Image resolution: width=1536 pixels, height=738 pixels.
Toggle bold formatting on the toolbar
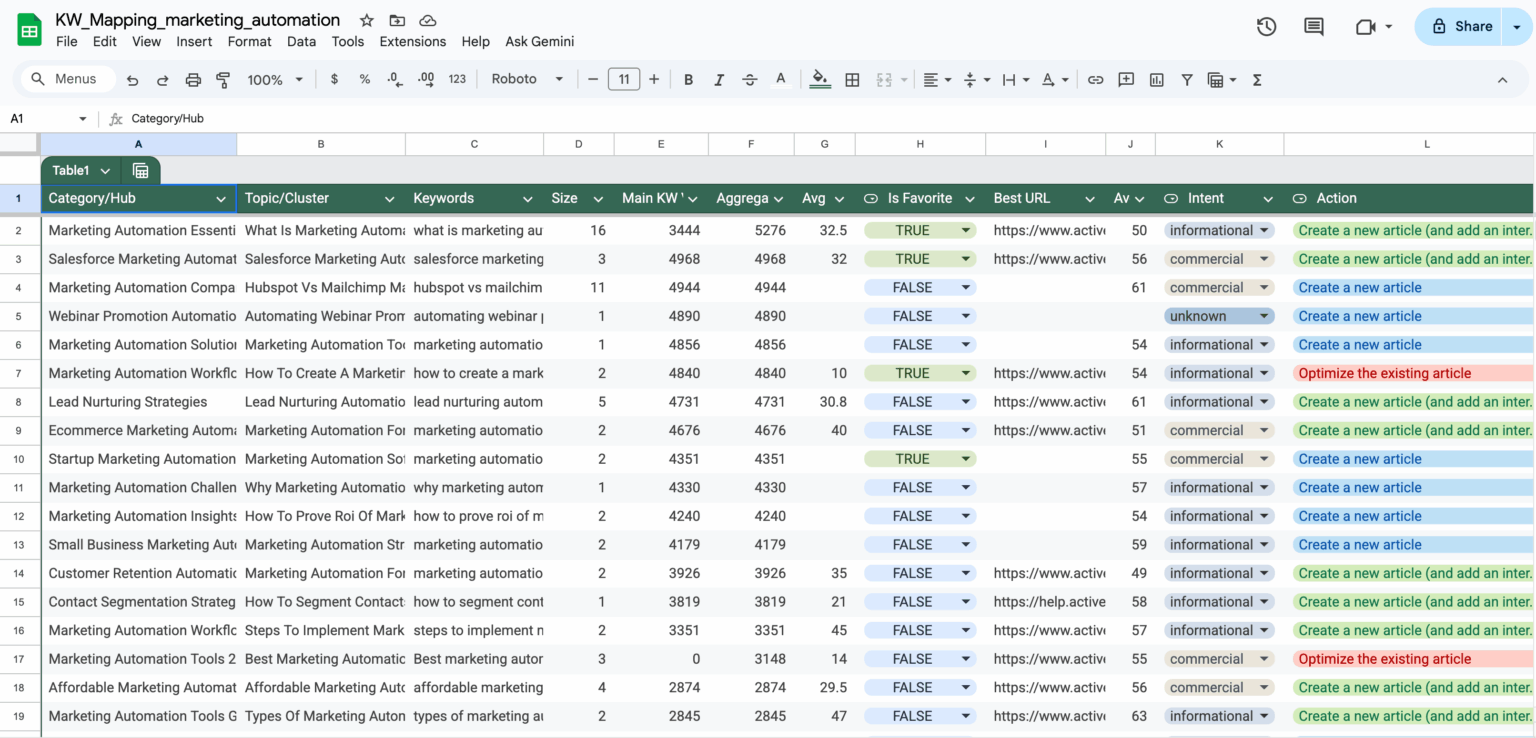click(x=688, y=79)
